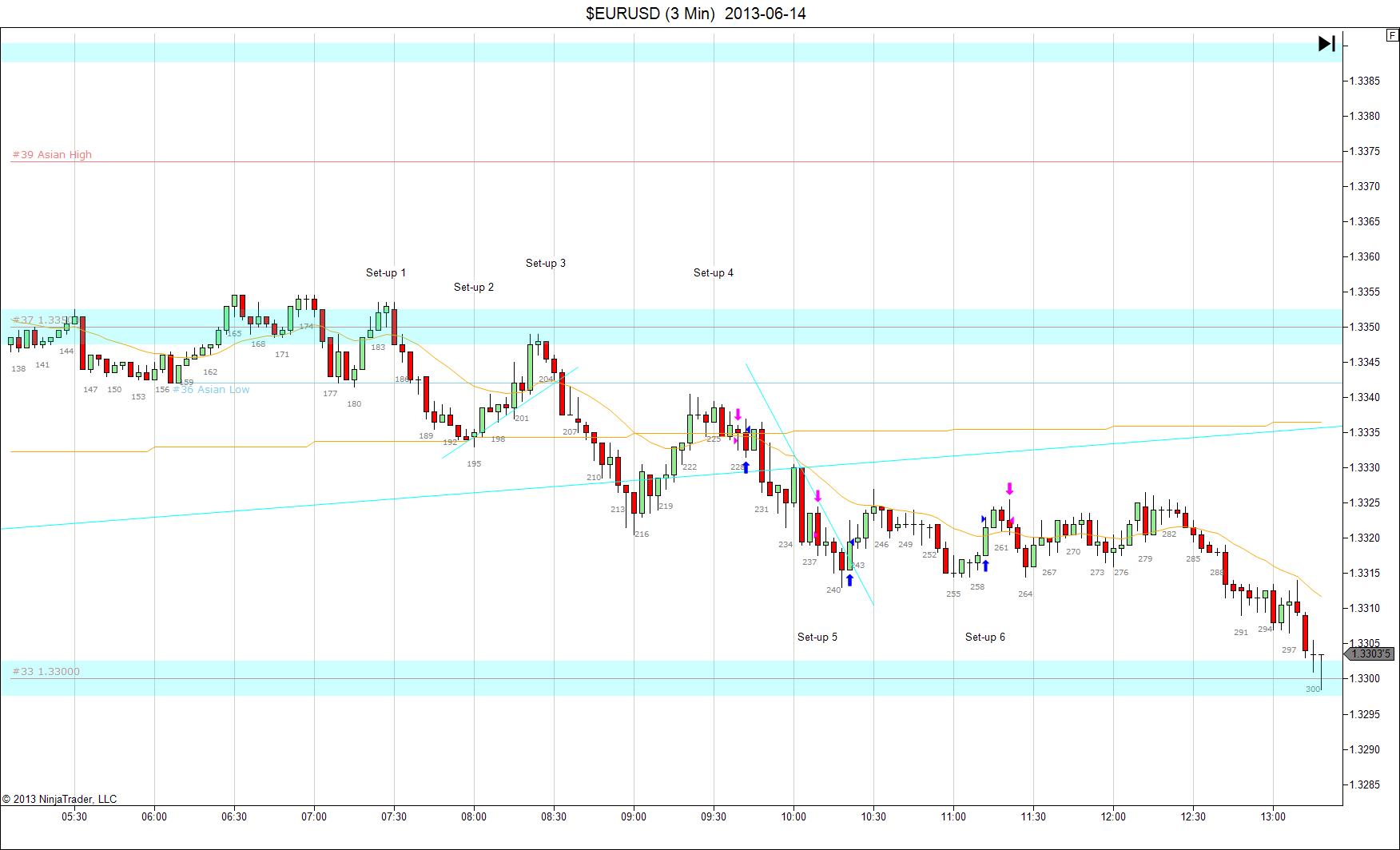Select the Set-up 2 text label
This screenshot has width=1400, height=850.
(x=474, y=287)
